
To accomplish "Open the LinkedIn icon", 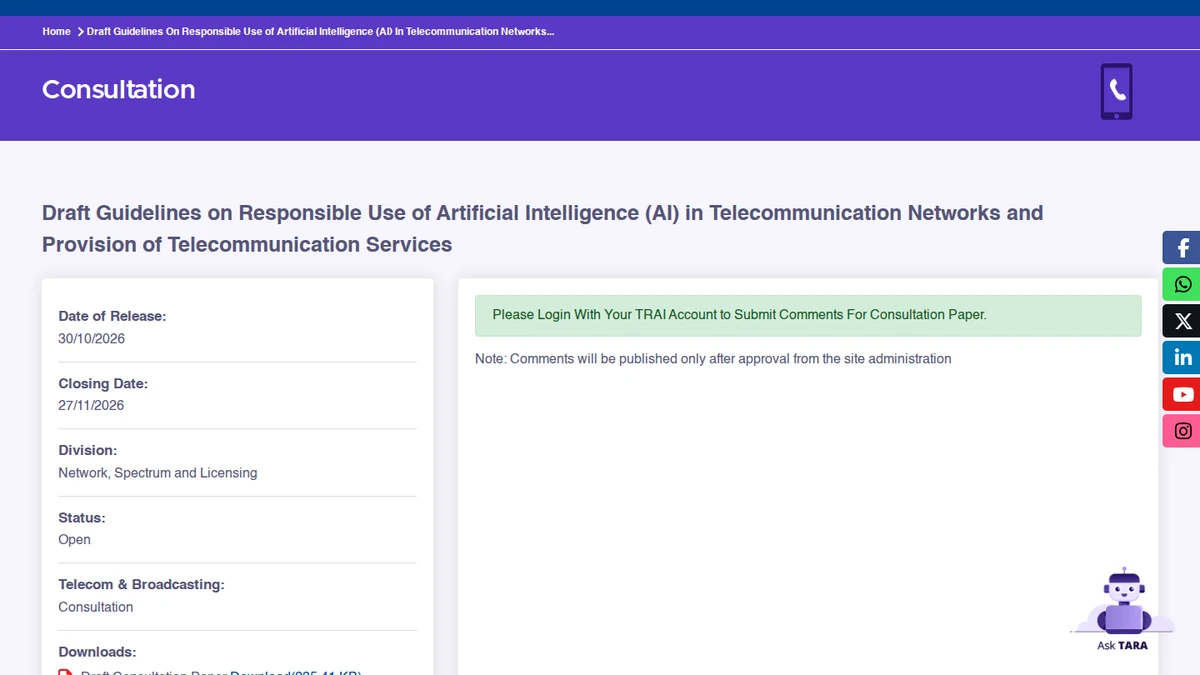I will coord(1182,358).
